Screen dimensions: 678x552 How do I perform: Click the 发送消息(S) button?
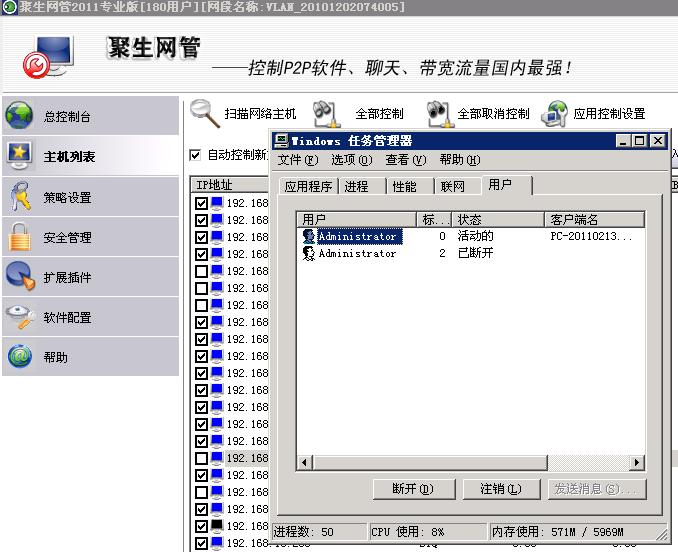[x=597, y=489]
